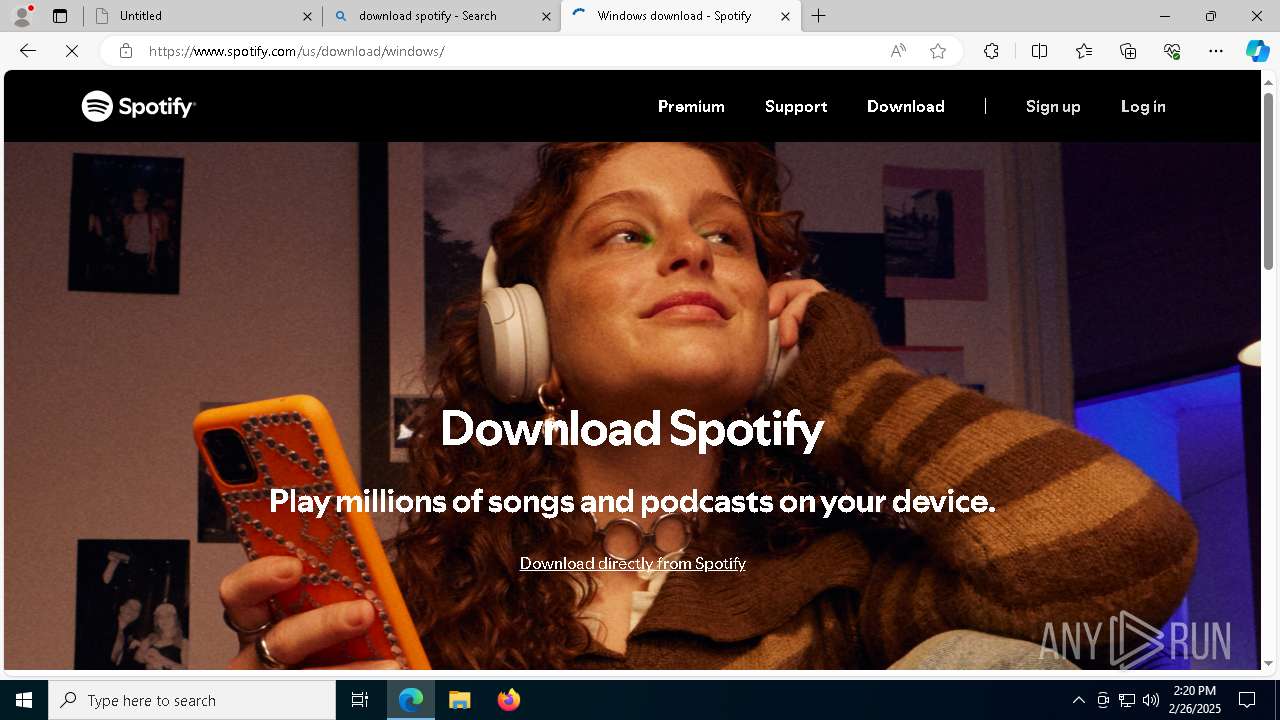Toggle Split screen view
This screenshot has width=1280, height=720.
tap(1039, 51)
